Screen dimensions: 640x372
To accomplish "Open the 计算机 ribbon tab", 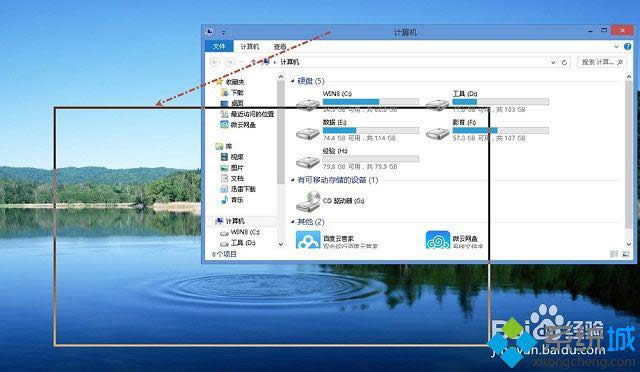I will [249, 47].
